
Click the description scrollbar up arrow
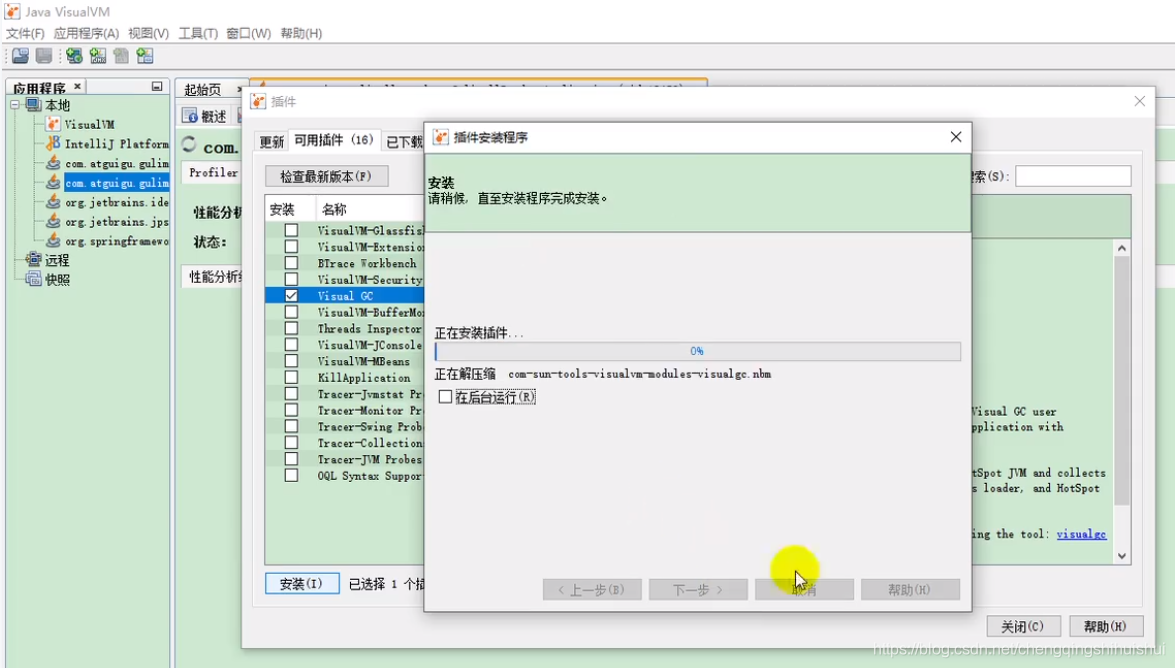1122,248
